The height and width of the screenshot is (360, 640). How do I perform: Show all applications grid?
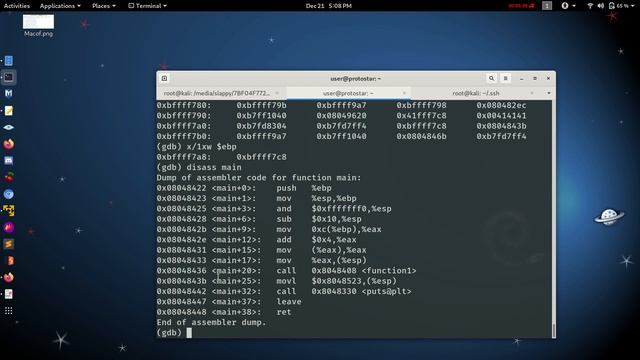[9, 311]
